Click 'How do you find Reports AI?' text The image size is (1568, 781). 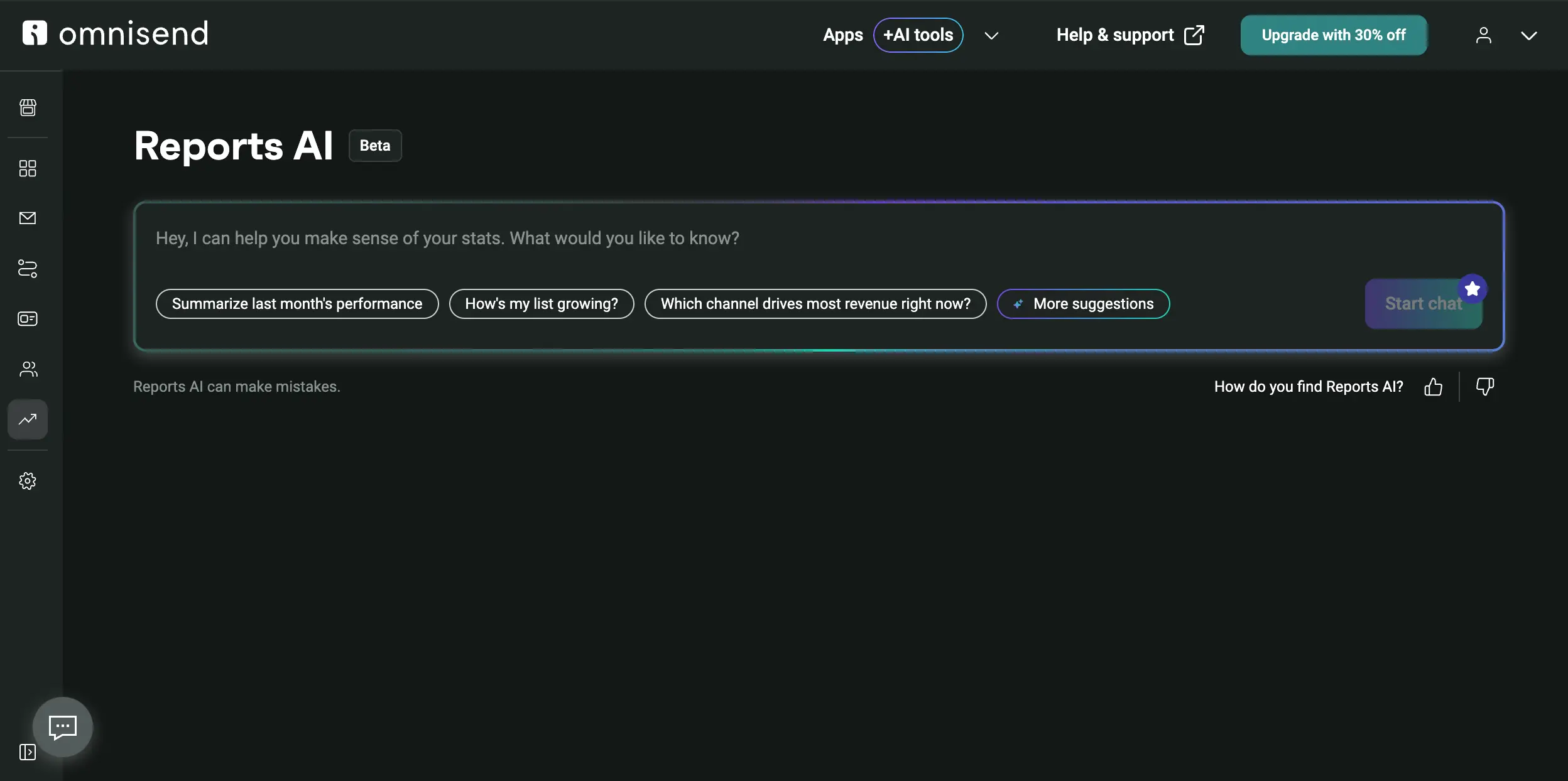tap(1309, 387)
